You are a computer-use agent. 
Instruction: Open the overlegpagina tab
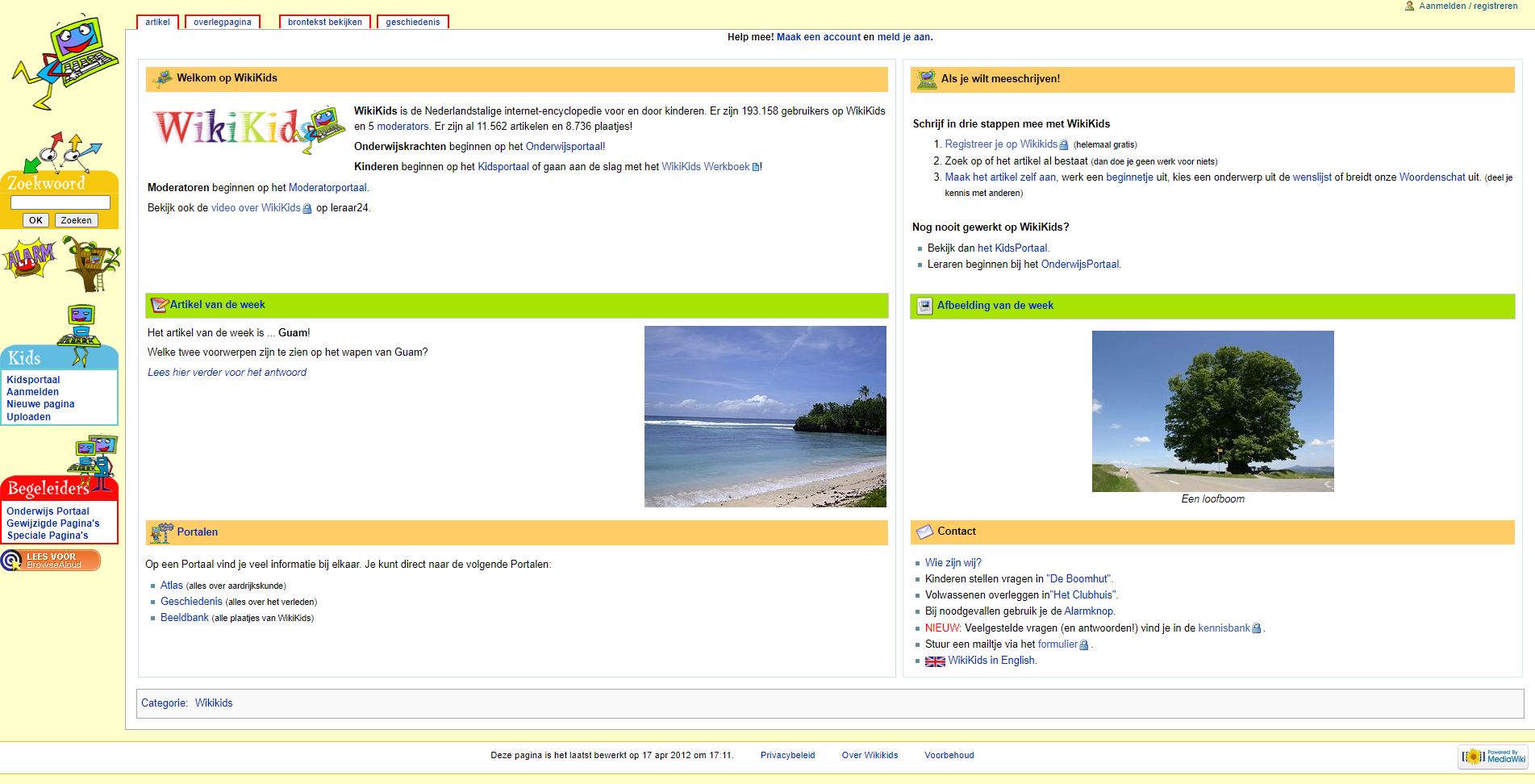pos(223,22)
